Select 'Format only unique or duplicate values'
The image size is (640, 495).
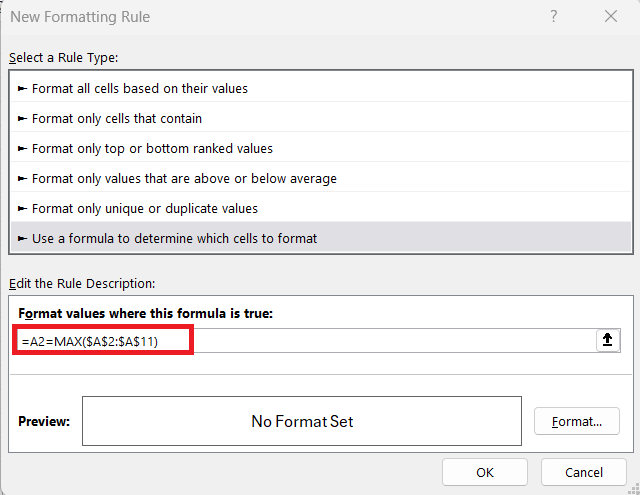[321, 209]
